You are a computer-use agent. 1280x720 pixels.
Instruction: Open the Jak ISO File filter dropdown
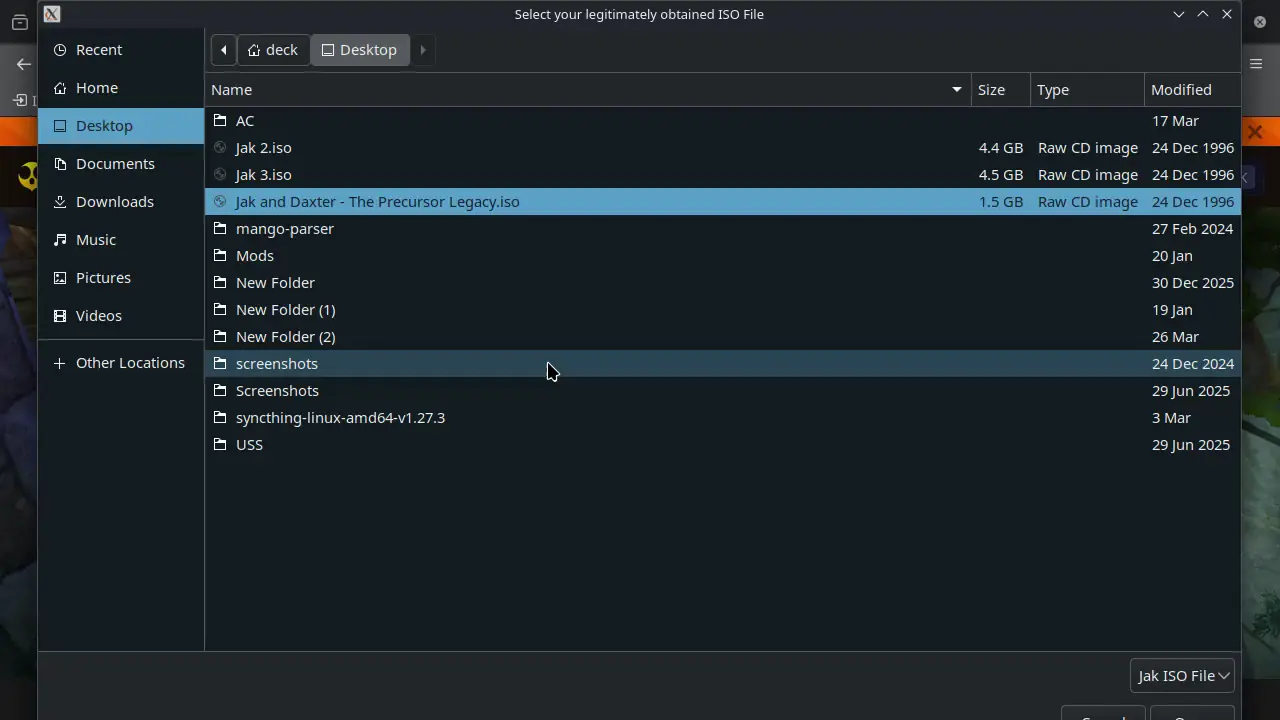tap(1181, 675)
